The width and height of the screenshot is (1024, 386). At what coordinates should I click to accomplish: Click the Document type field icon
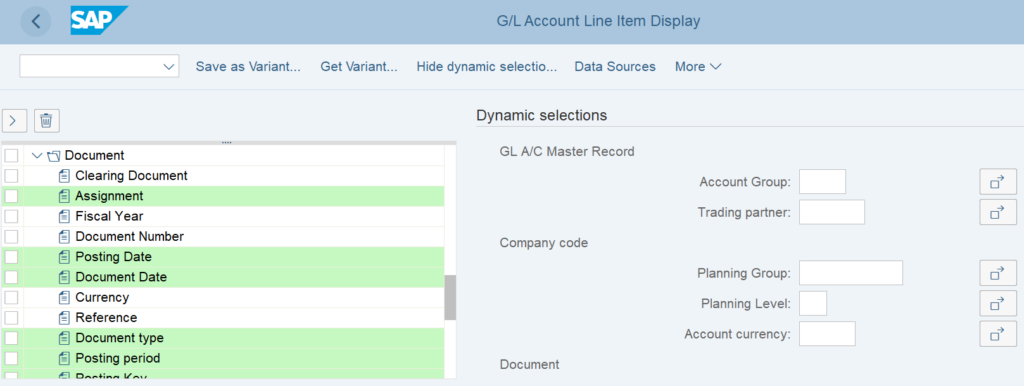point(64,338)
